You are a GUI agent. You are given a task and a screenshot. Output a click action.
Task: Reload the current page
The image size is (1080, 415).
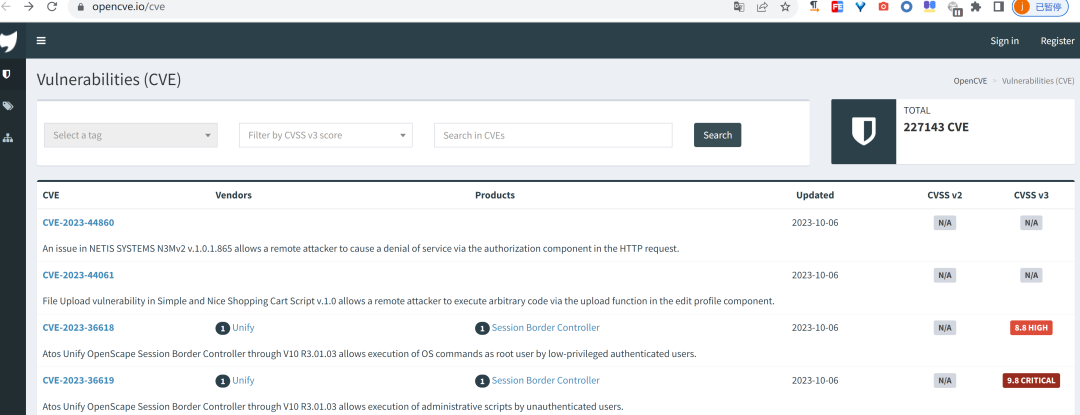[x=52, y=7]
